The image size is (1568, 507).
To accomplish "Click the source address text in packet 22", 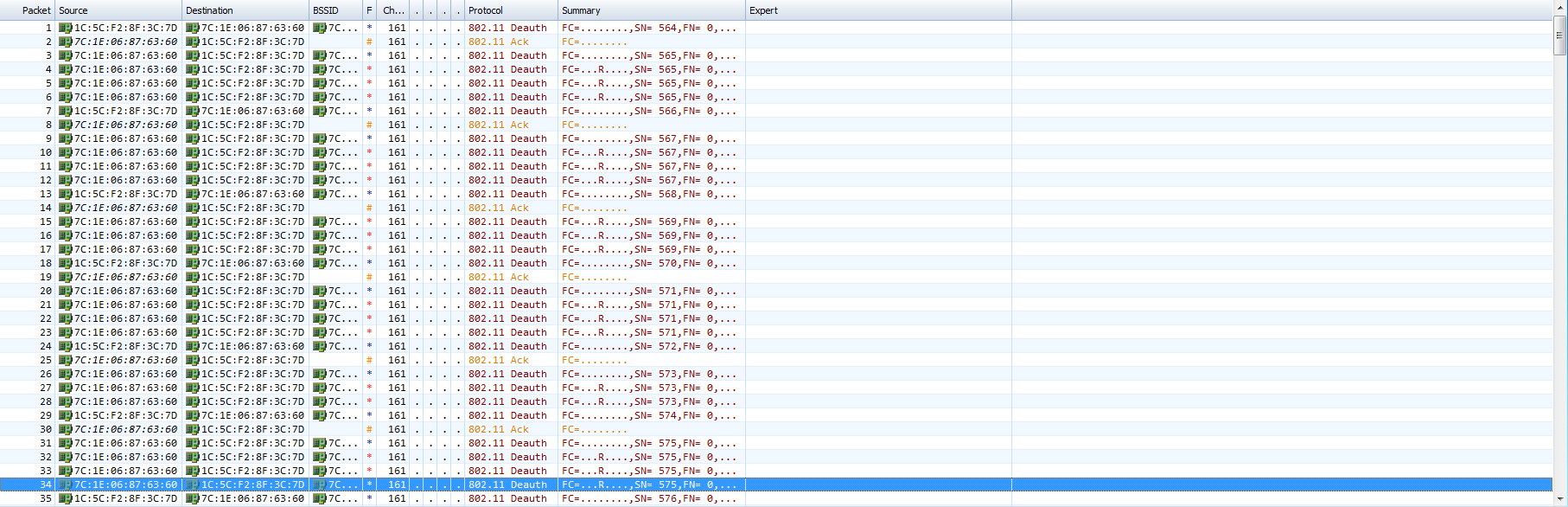I will [x=125, y=318].
